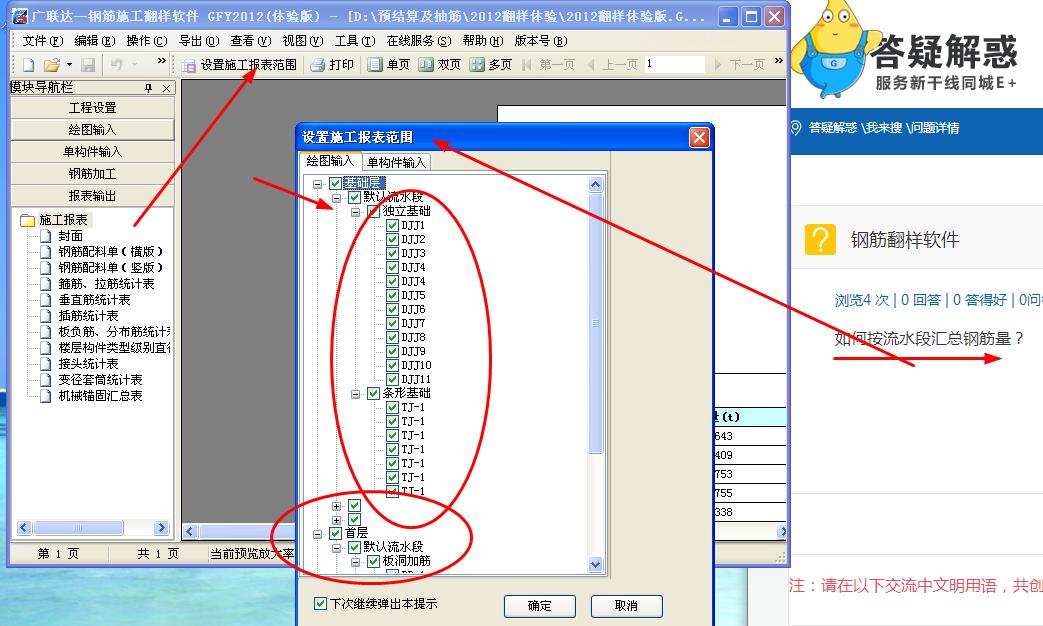Open the 绘图输入 navigation module
1043x626 pixels.
click(92, 130)
